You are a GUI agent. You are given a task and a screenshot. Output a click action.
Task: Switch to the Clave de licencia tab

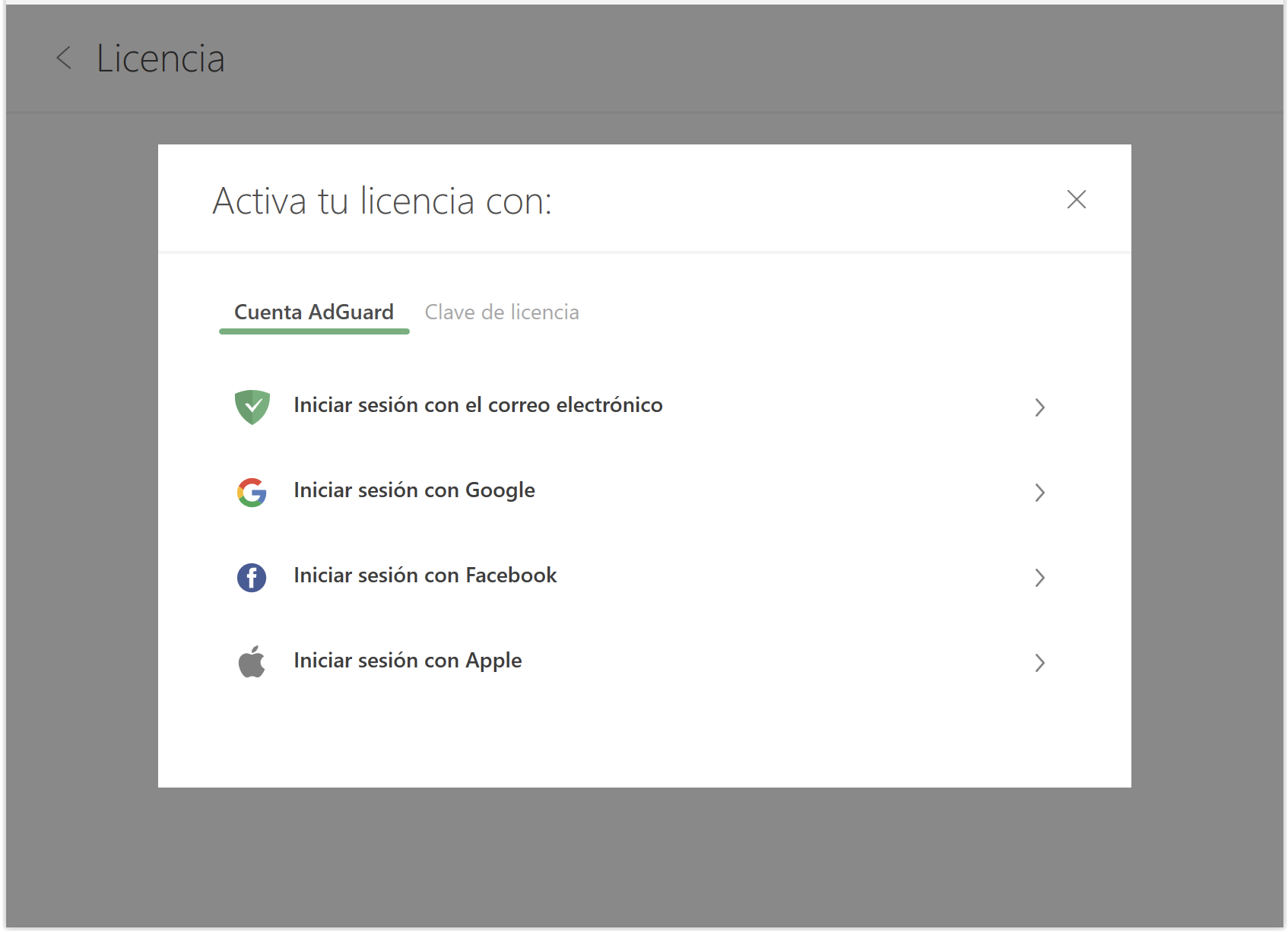[502, 312]
